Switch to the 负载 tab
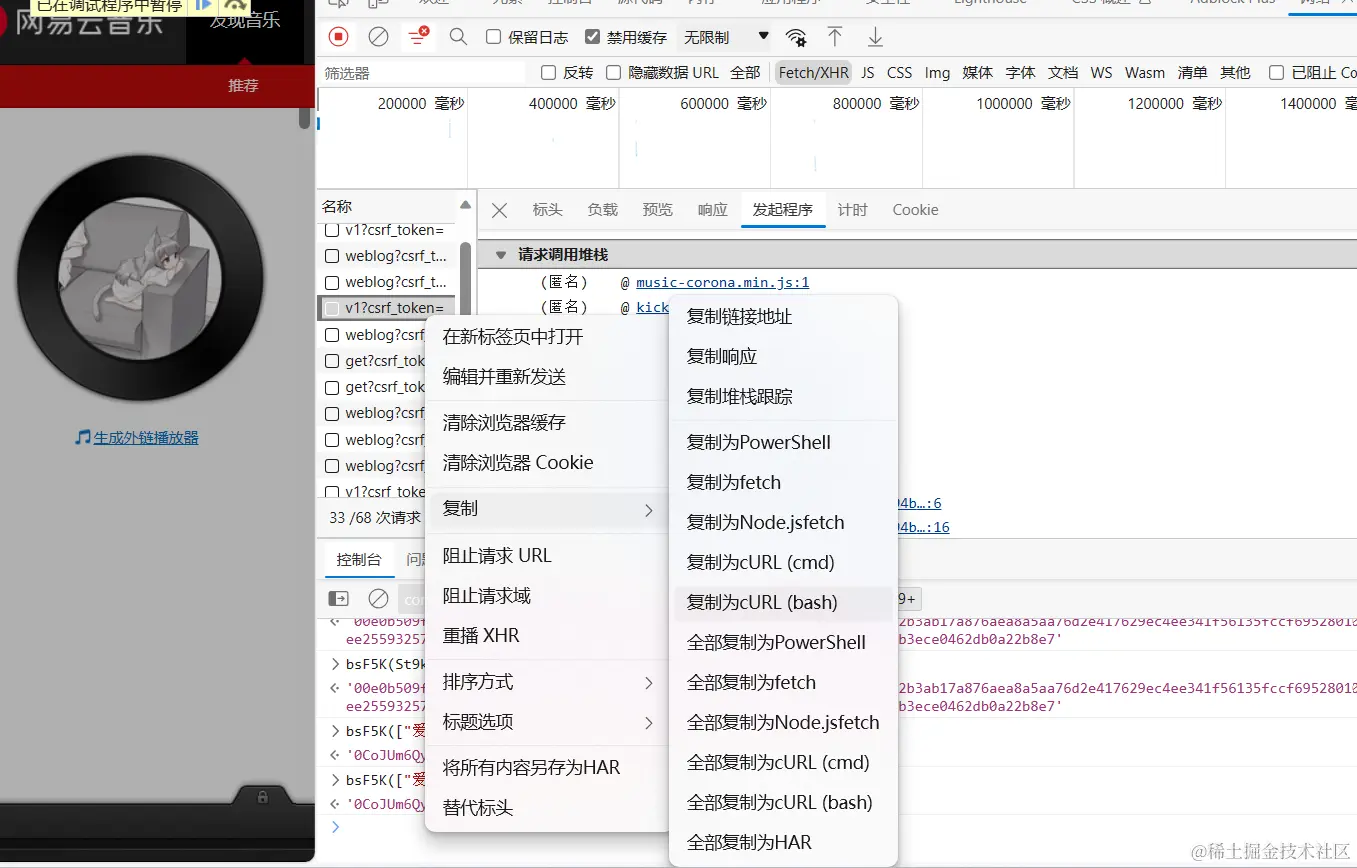 click(602, 210)
